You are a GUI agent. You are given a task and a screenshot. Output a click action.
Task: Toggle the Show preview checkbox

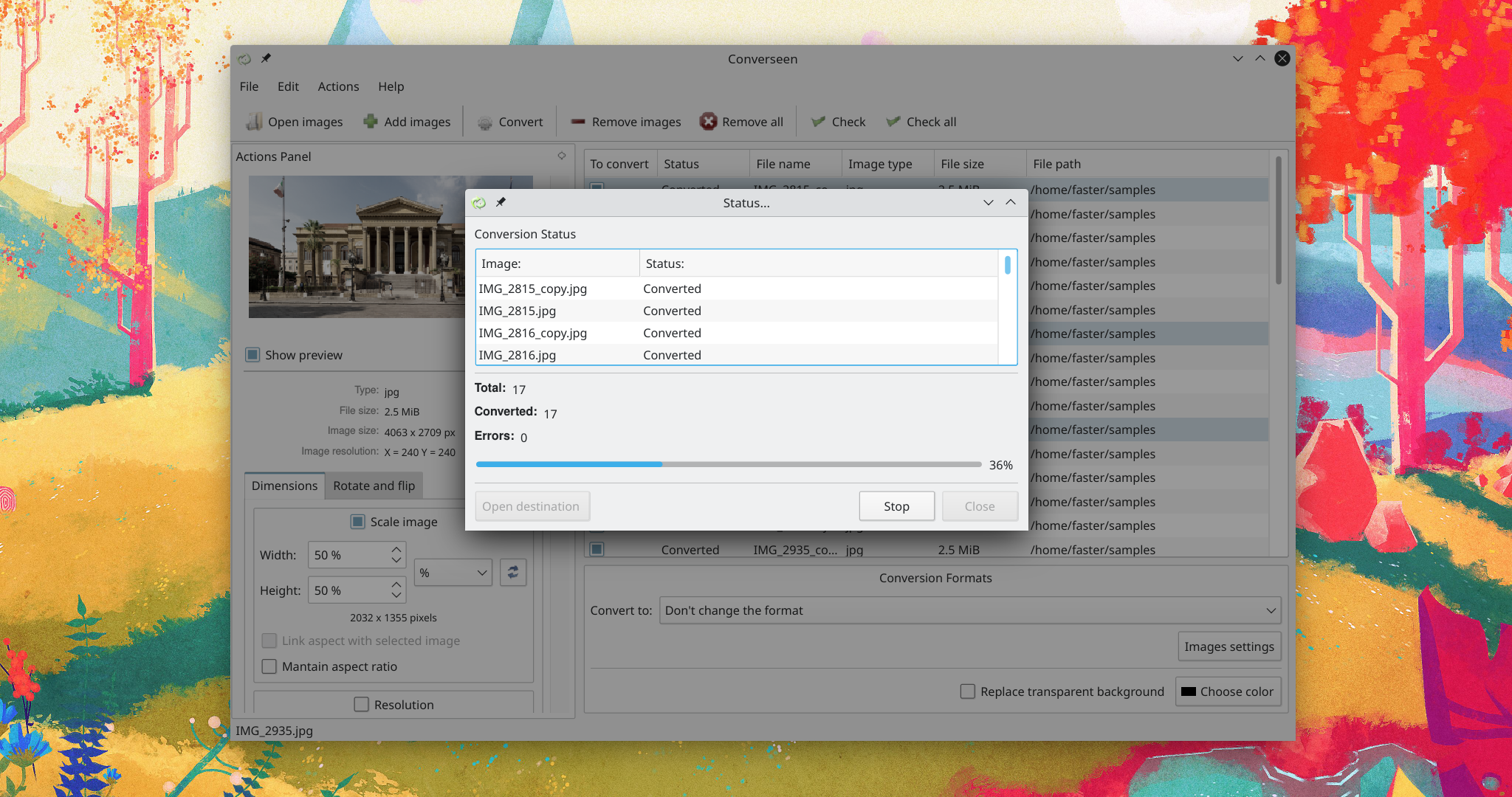(x=252, y=355)
